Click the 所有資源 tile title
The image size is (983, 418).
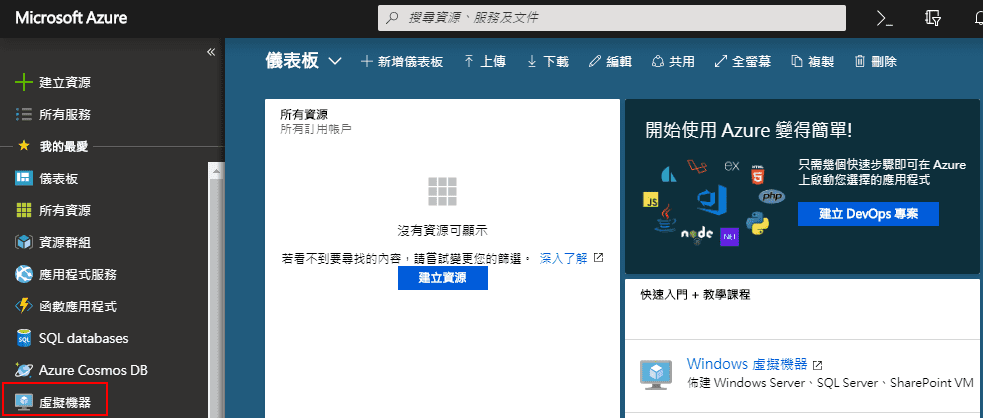[304, 115]
